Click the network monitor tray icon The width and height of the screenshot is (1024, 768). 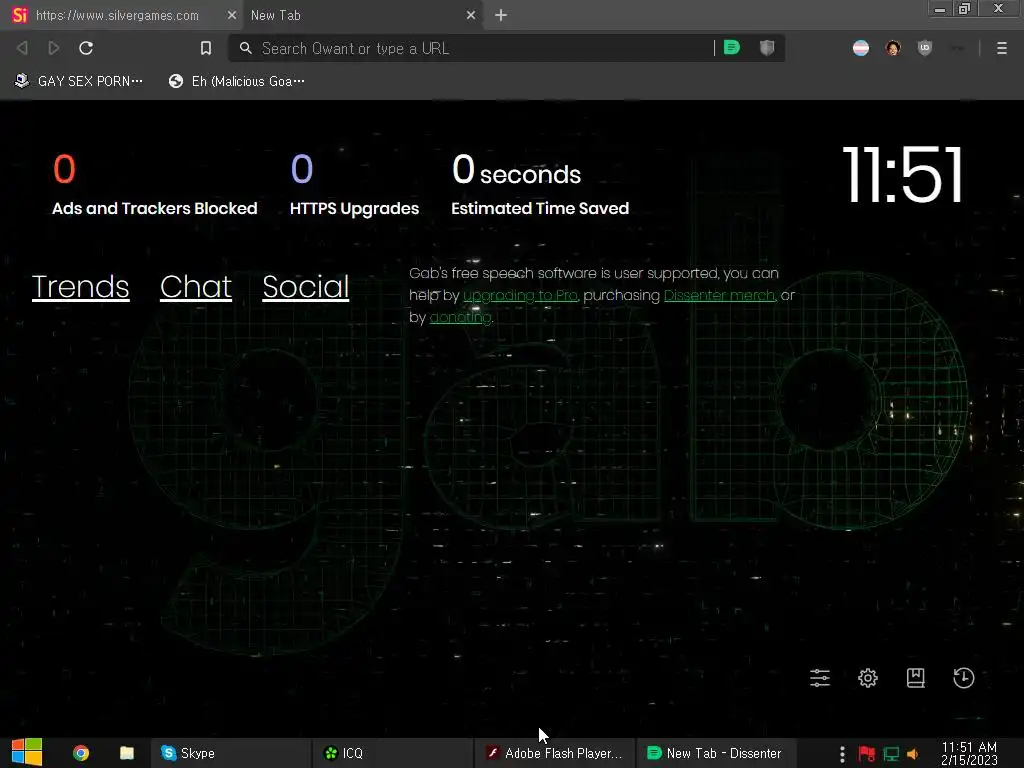tap(891, 754)
